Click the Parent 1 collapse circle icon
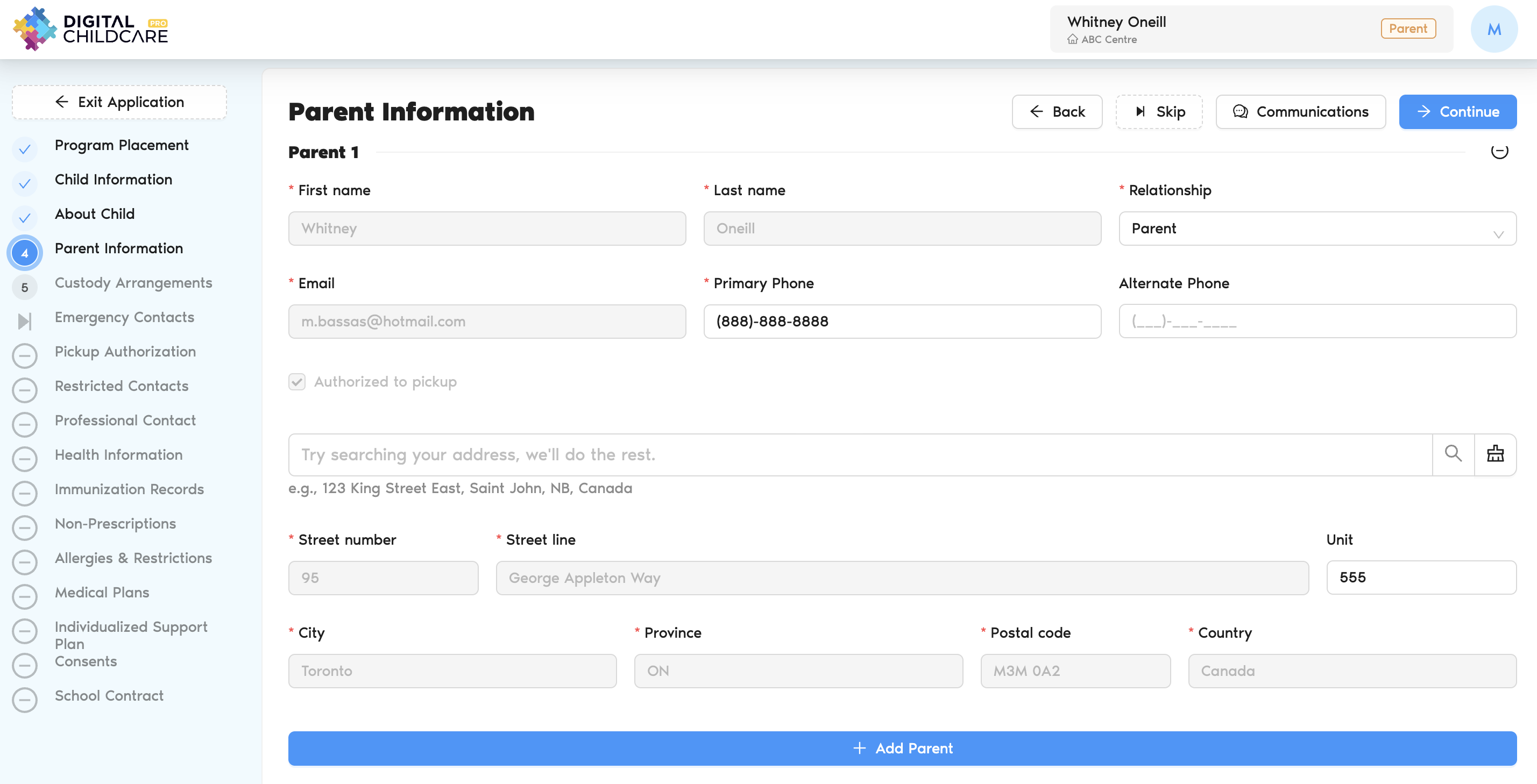 (1499, 152)
